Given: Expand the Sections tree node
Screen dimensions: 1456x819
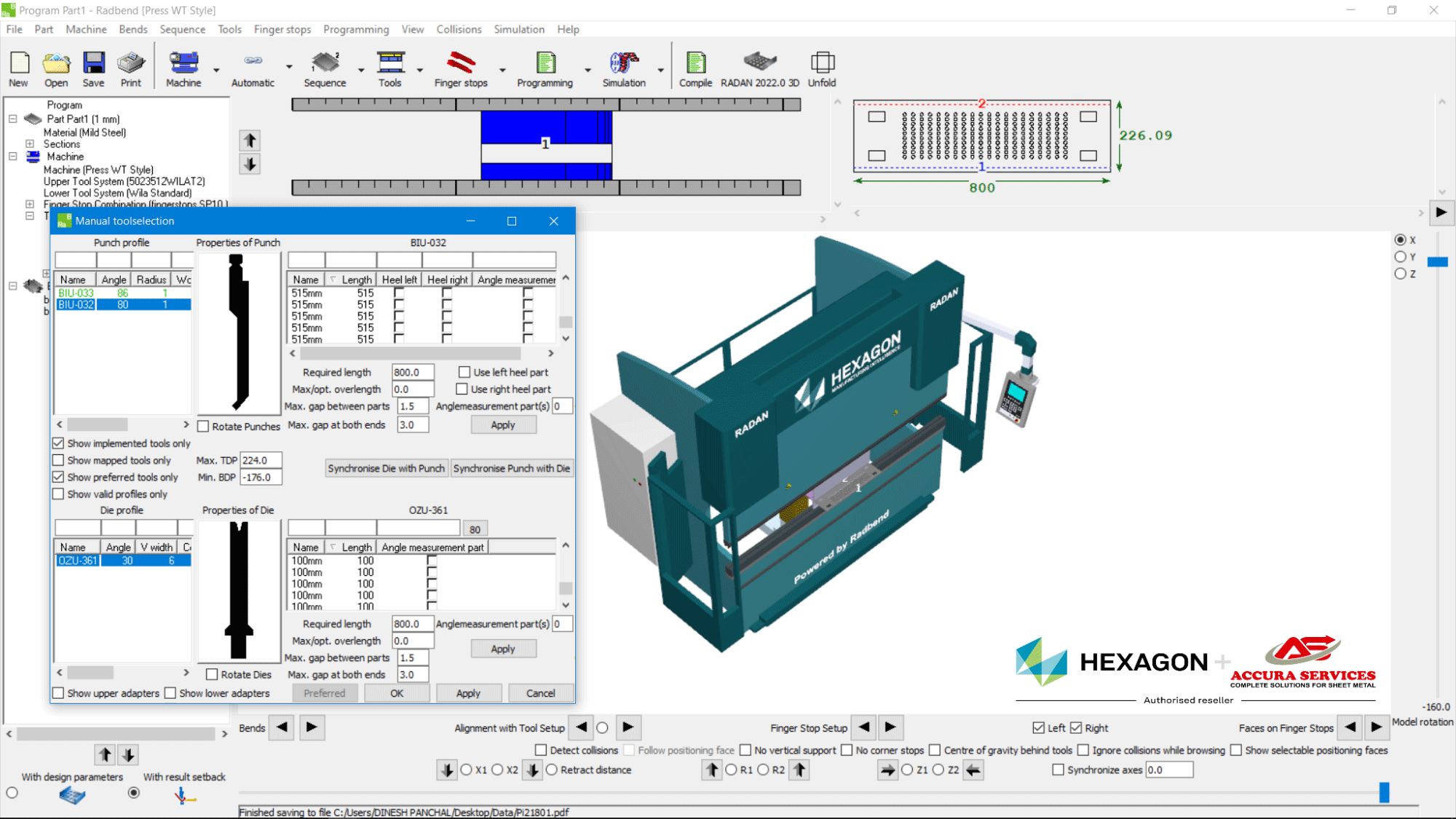Looking at the screenshot, I should (28, 143).
